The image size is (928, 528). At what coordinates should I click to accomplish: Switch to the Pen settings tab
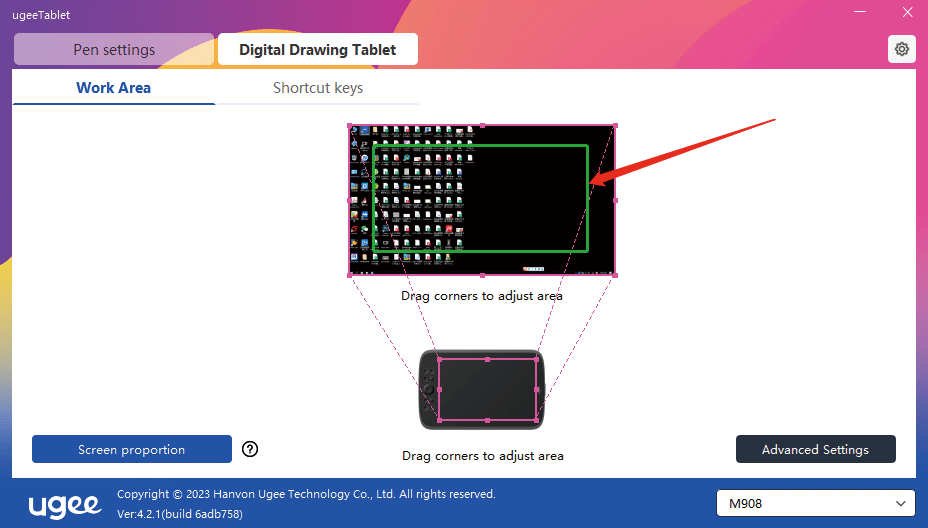point(114,50)
